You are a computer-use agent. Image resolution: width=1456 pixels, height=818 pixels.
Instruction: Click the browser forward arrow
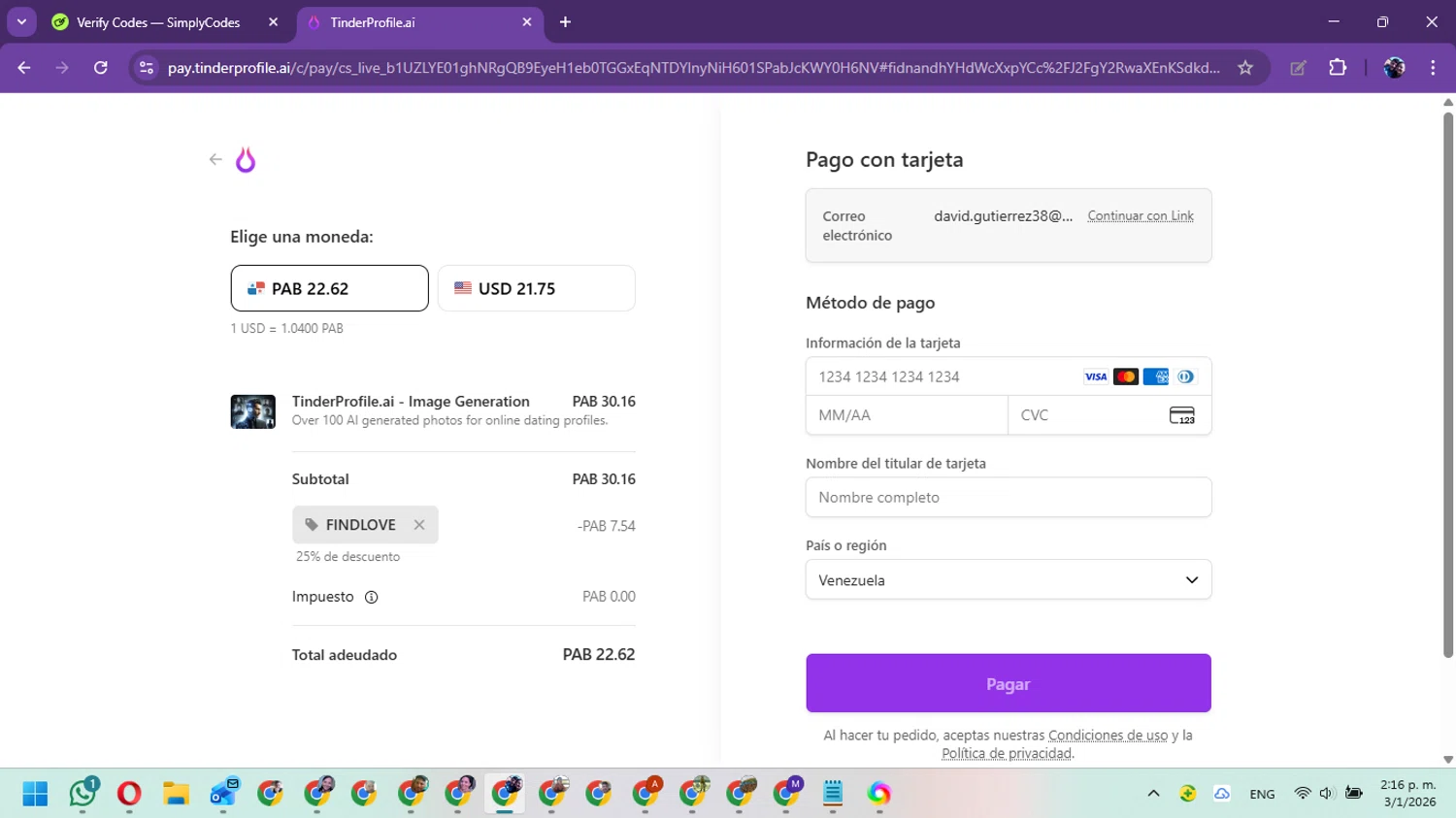click(62, 68)
